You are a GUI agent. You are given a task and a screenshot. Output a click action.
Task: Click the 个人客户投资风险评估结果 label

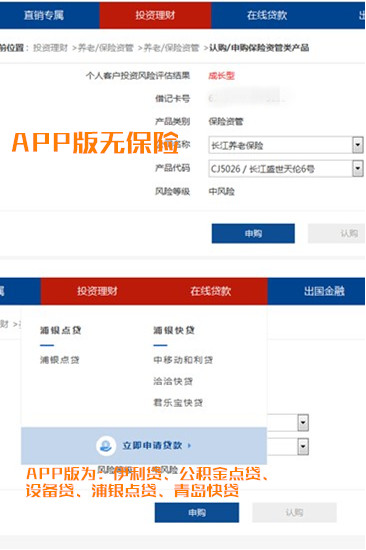click(x=138, y=76)
